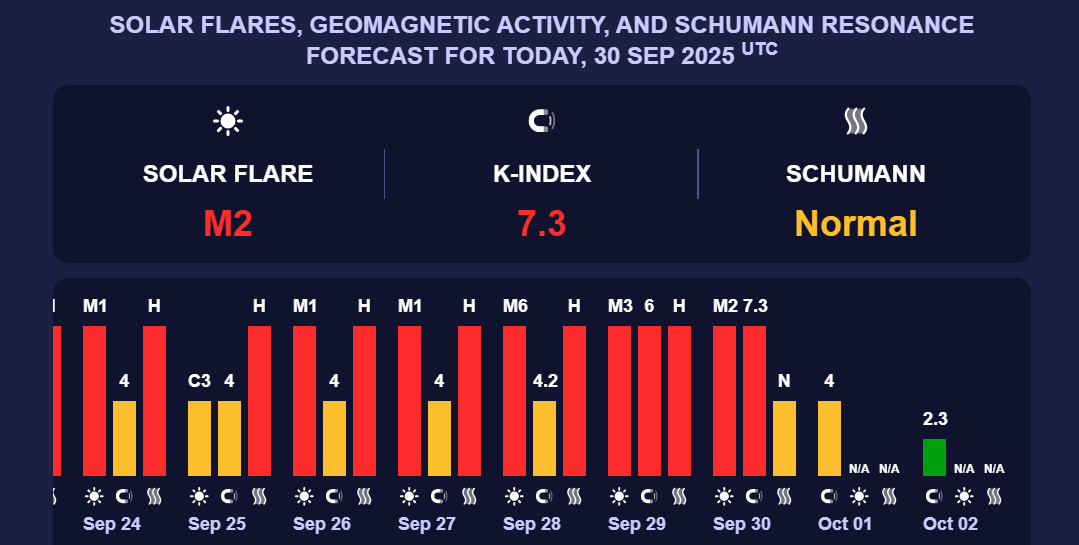
Task: Click the sun icon above Solar Flare heading
Action: click(228, 122)
